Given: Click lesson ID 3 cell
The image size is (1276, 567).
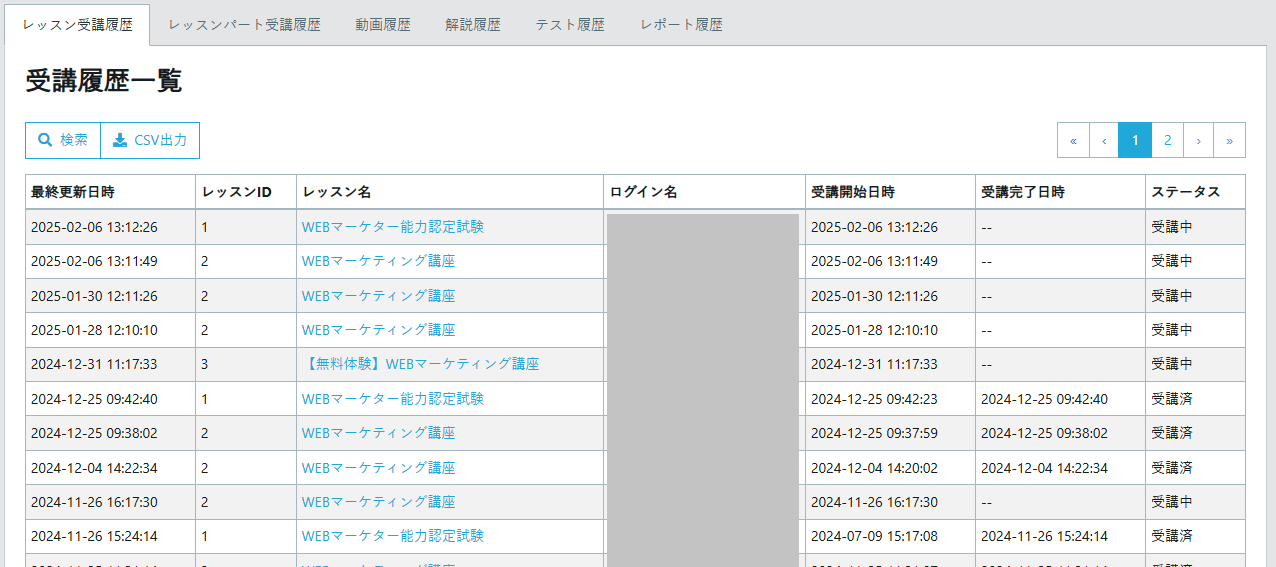Looking at the screenshot, I should [246, 364].
